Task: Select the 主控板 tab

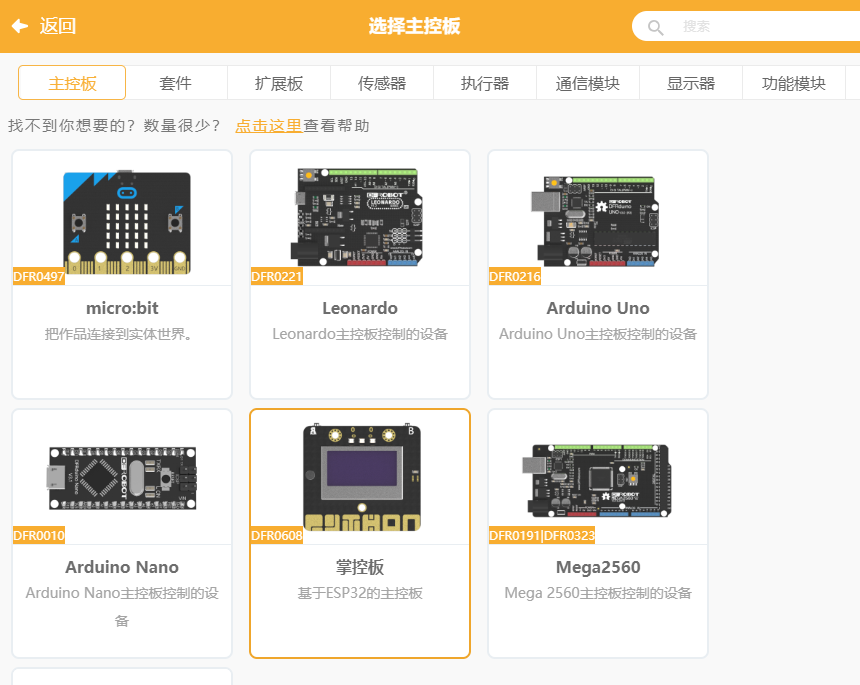Action: pos(72,83)
